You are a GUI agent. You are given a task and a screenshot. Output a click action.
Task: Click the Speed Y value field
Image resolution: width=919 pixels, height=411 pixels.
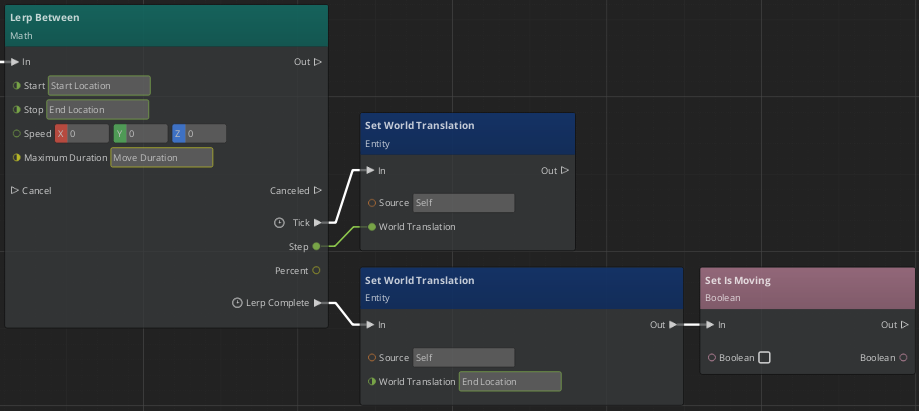146,133
